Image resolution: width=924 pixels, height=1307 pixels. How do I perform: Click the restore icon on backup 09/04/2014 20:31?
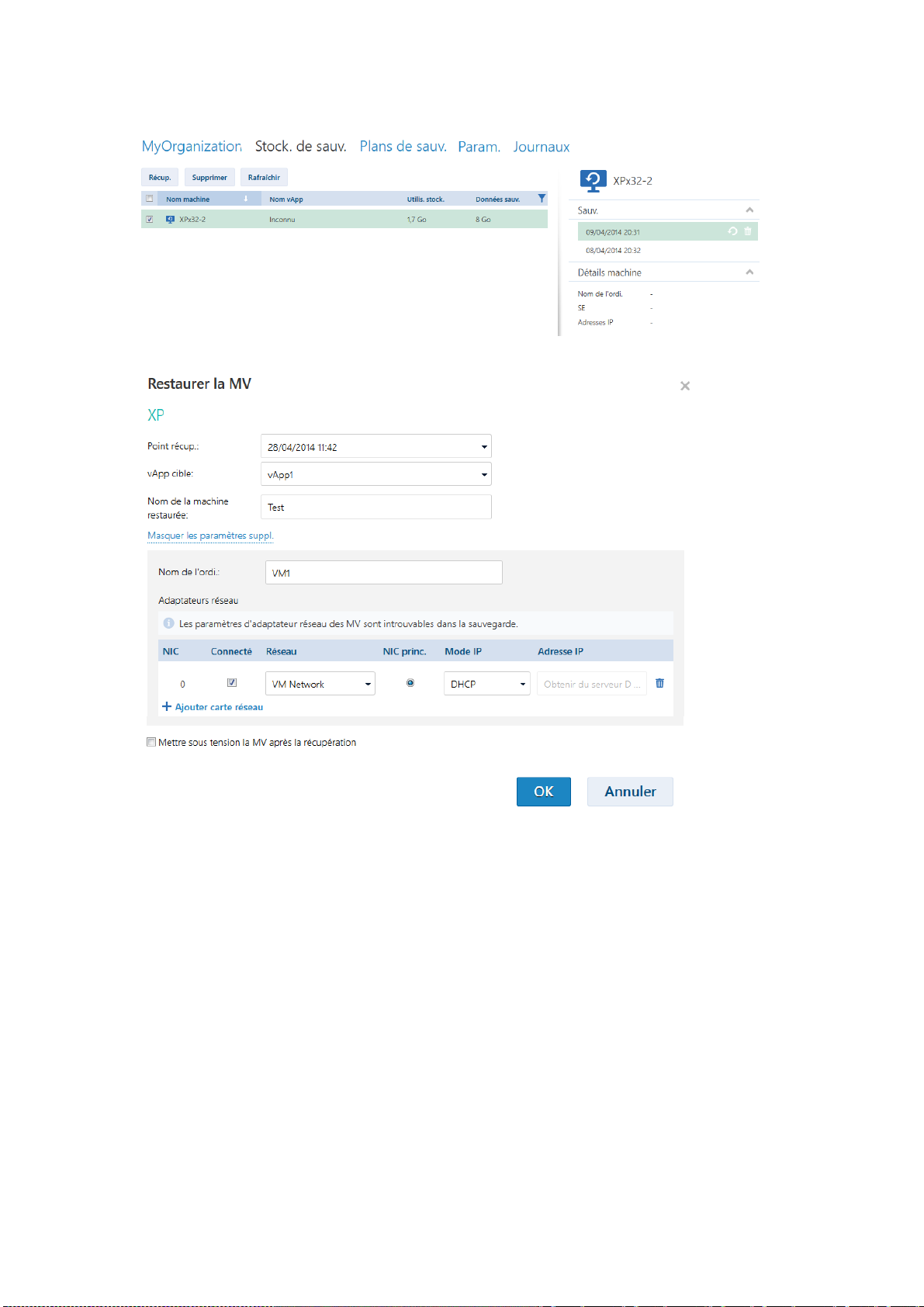point(732,231)
